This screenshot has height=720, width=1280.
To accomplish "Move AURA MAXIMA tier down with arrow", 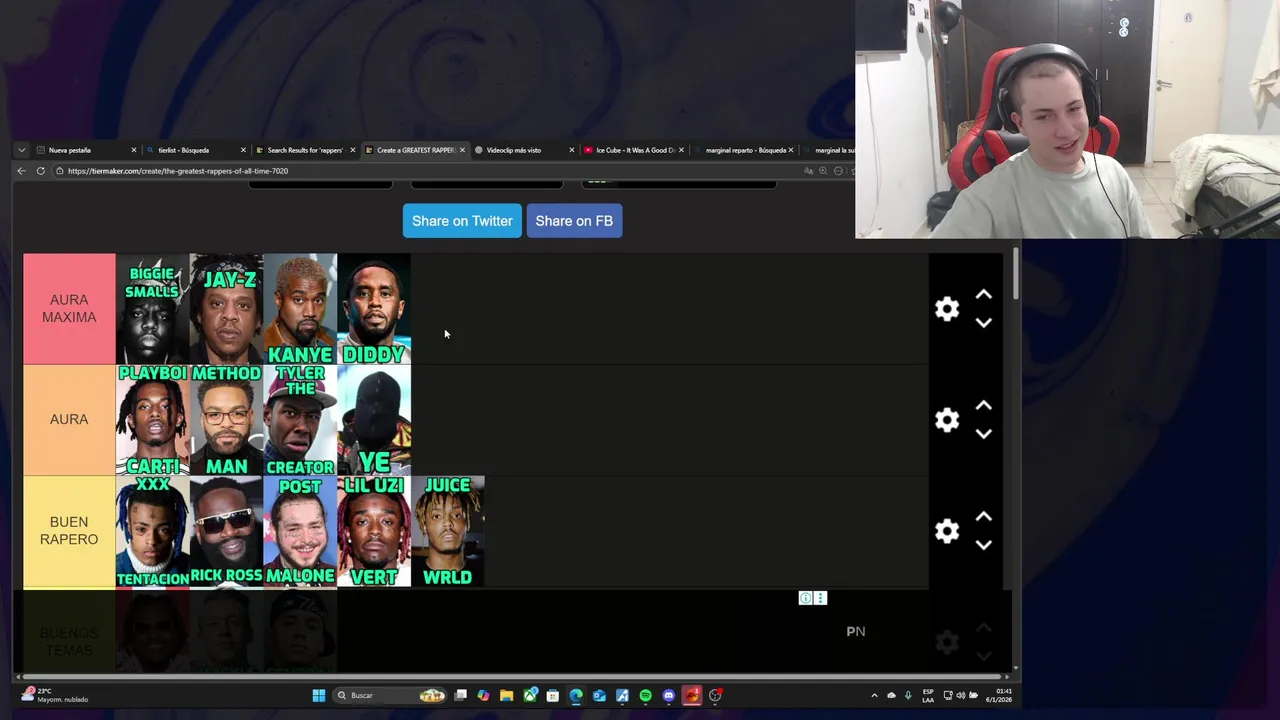I will tap(983, 323).
